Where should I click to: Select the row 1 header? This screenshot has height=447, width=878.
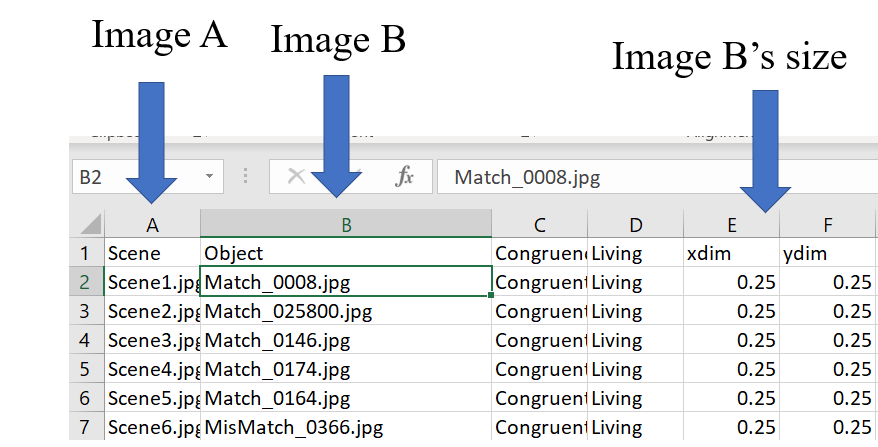click(85, 253)
